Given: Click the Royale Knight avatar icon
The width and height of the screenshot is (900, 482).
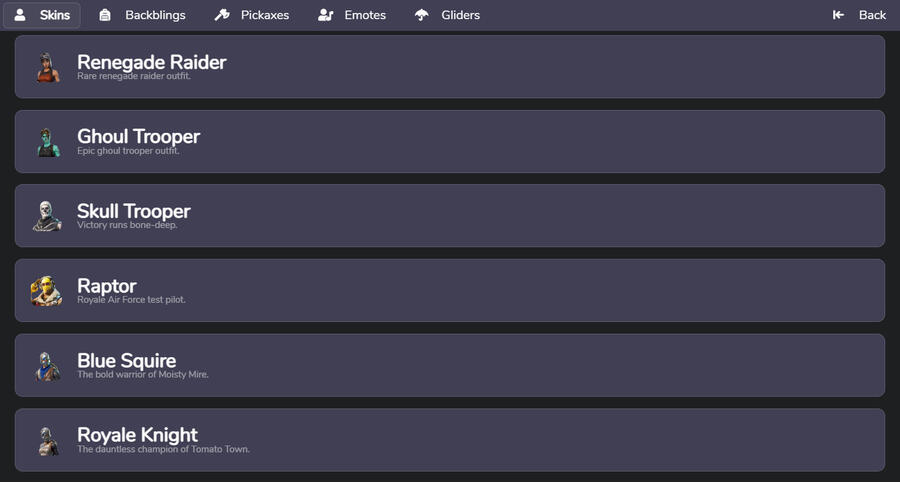Looking at the screenshot, I should point(47,440).
